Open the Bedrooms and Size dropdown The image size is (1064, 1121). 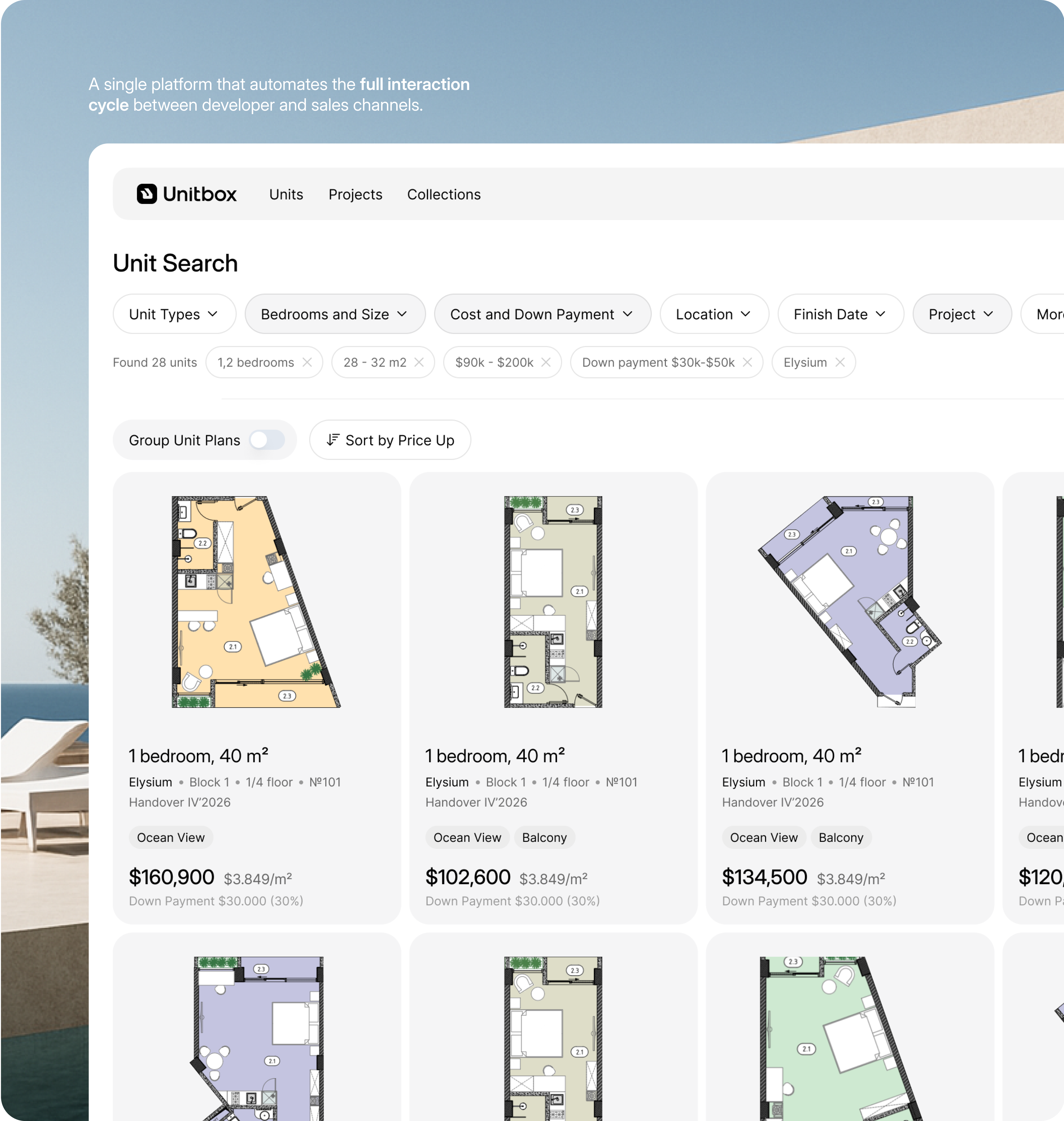335,314
